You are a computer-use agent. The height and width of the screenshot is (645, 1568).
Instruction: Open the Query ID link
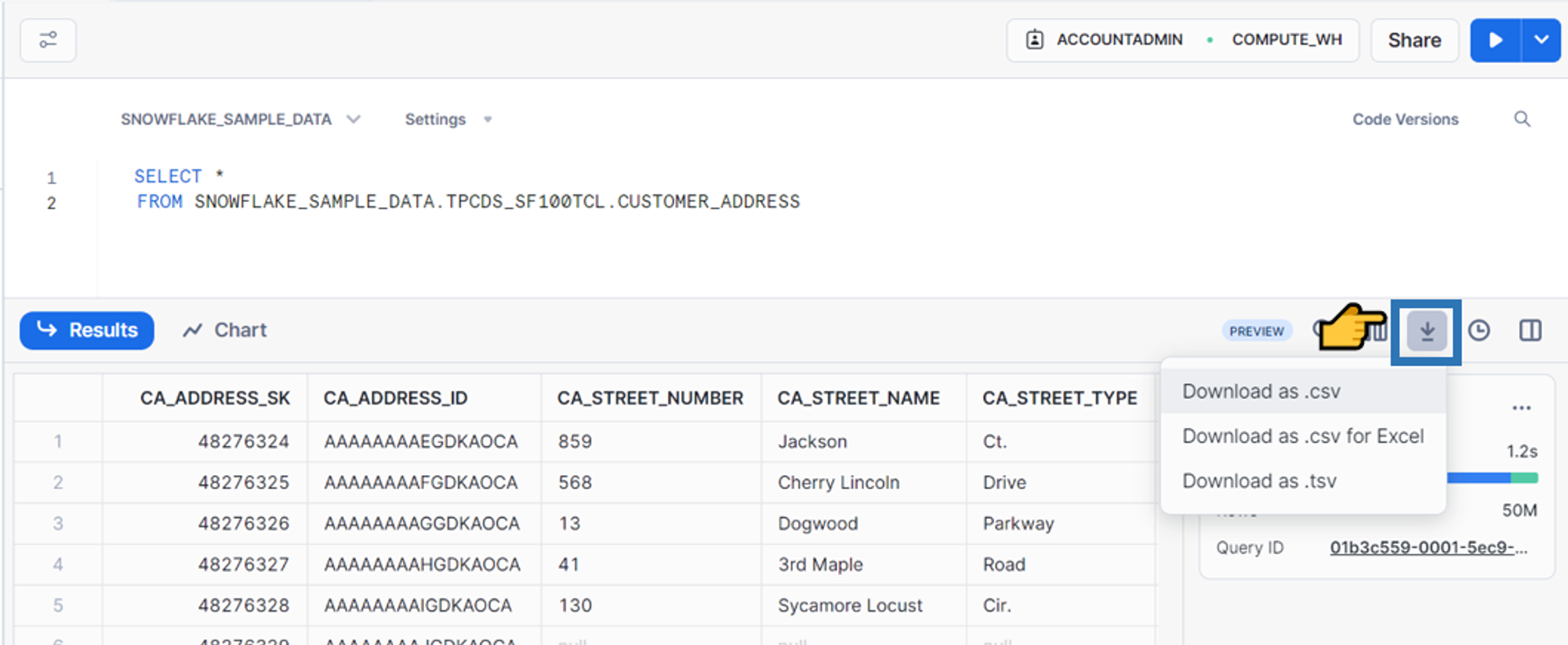tap(1428, 548)
